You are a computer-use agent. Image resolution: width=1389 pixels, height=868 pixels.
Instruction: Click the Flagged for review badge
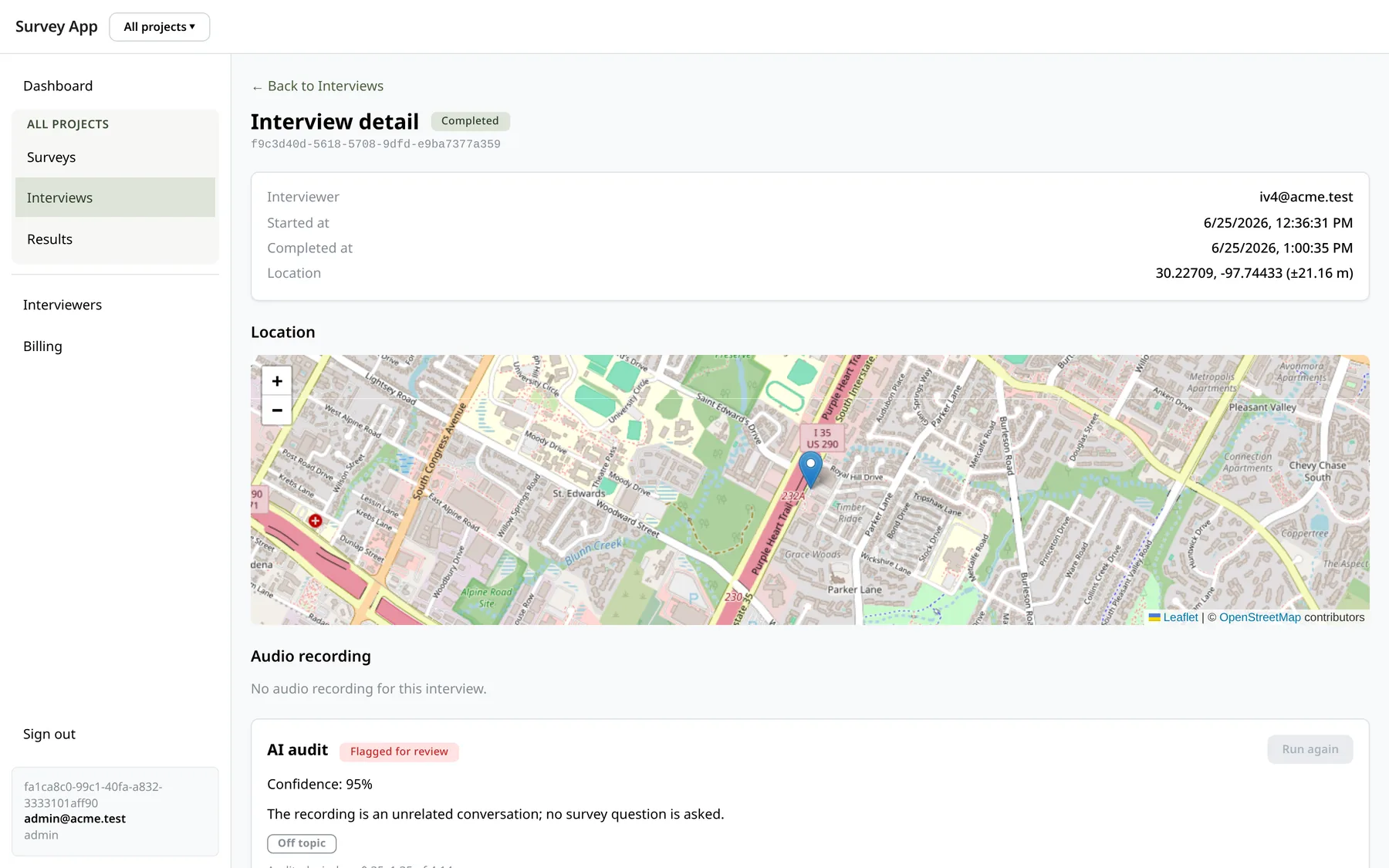[399, 751]
